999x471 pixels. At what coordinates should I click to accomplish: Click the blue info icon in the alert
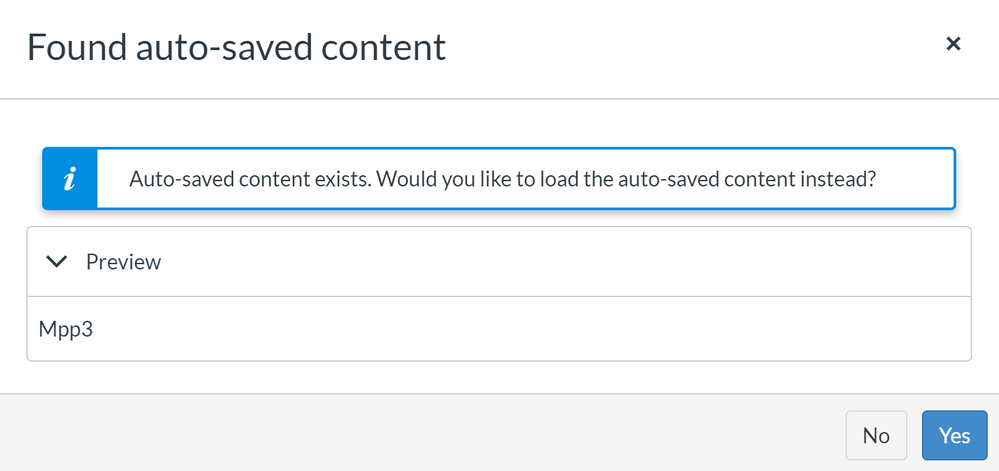70,178
